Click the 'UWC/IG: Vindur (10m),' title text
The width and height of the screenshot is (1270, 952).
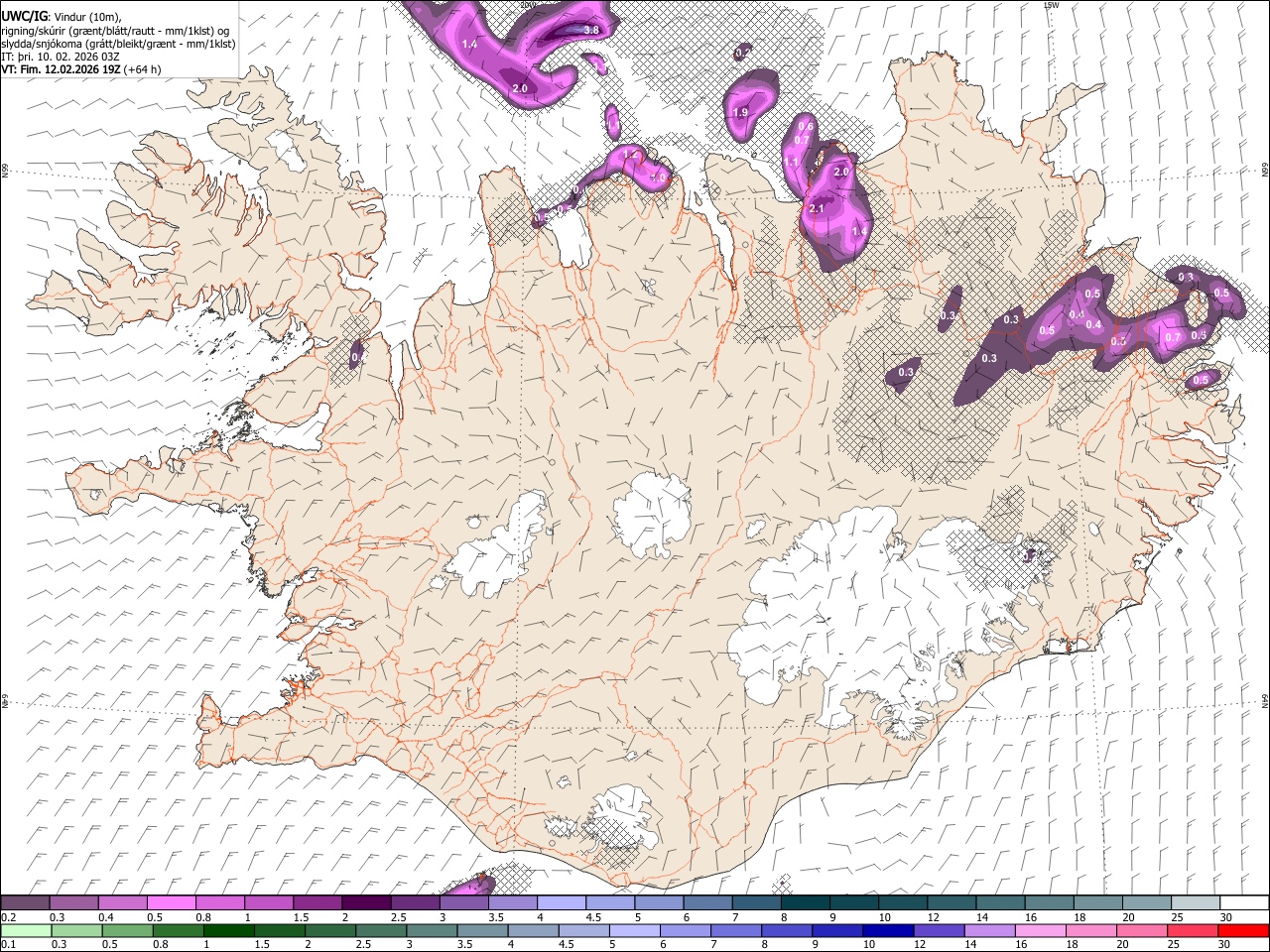[62, 17]
